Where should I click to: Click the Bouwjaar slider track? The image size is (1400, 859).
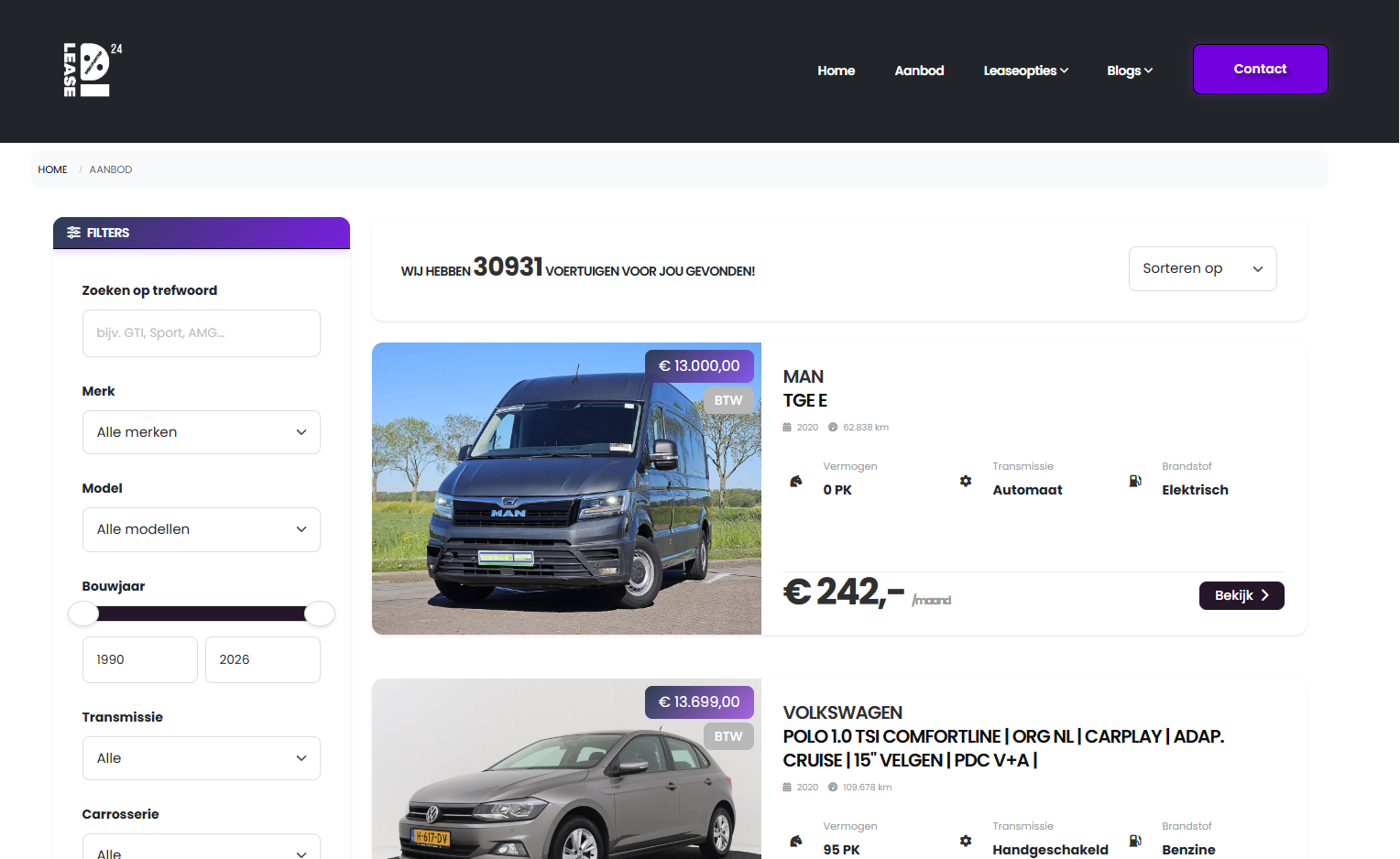(202, 614)
